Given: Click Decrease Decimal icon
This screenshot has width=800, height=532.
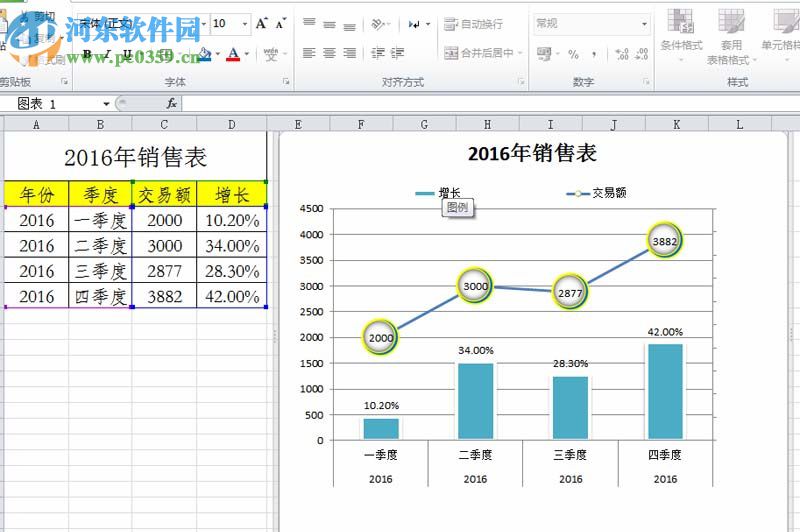Looking at the screenshot, I should [x=641, y=54].
